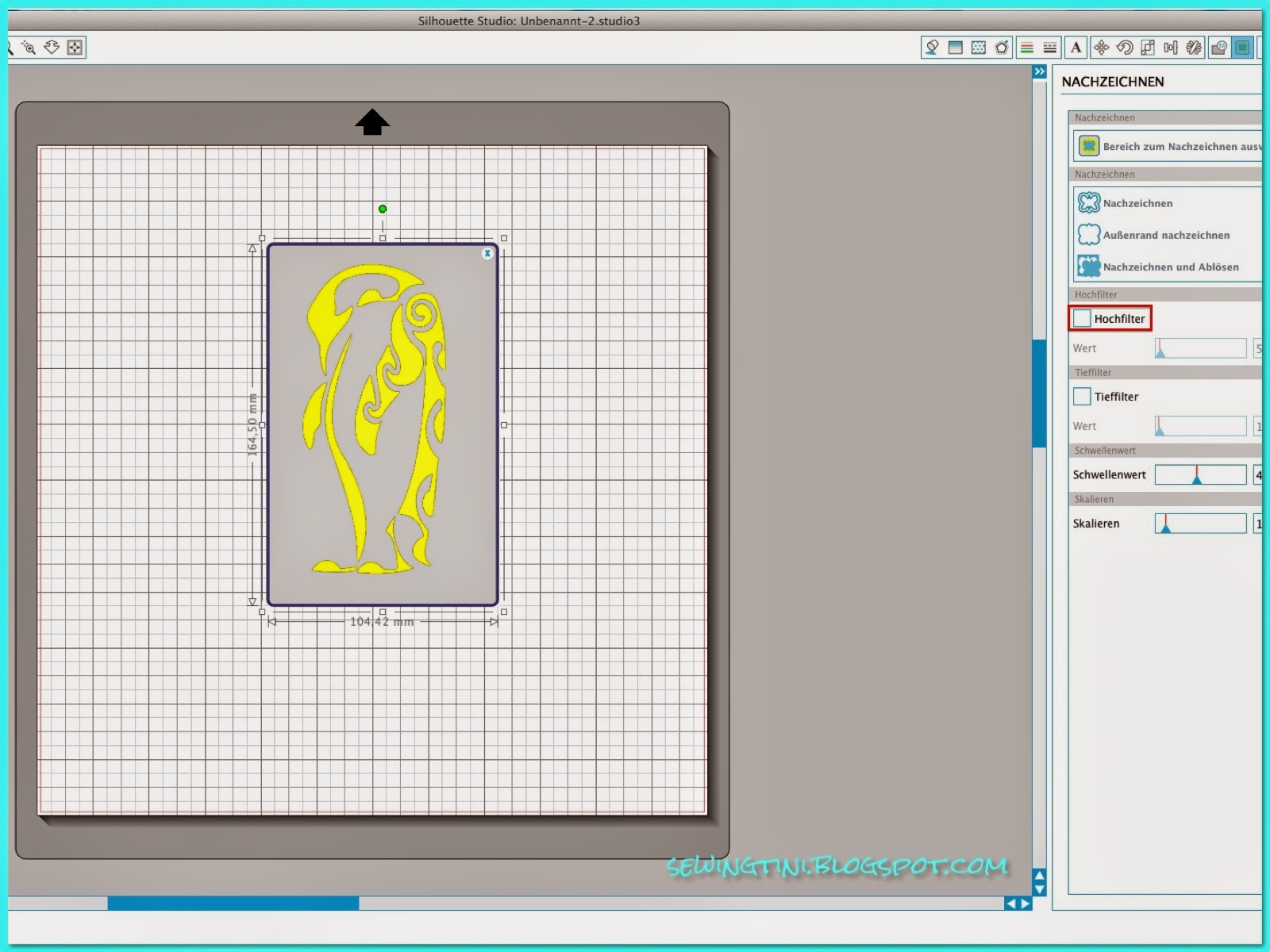
Task: Open the NACHZEICHNEN panel header
Action: coord(1113,82)
